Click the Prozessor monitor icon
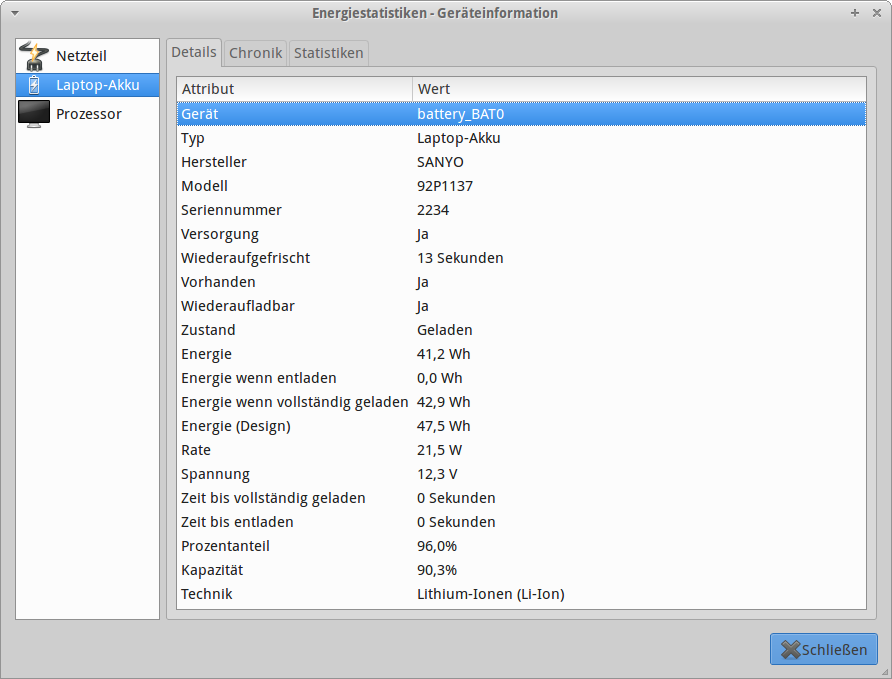 (34, 114)
